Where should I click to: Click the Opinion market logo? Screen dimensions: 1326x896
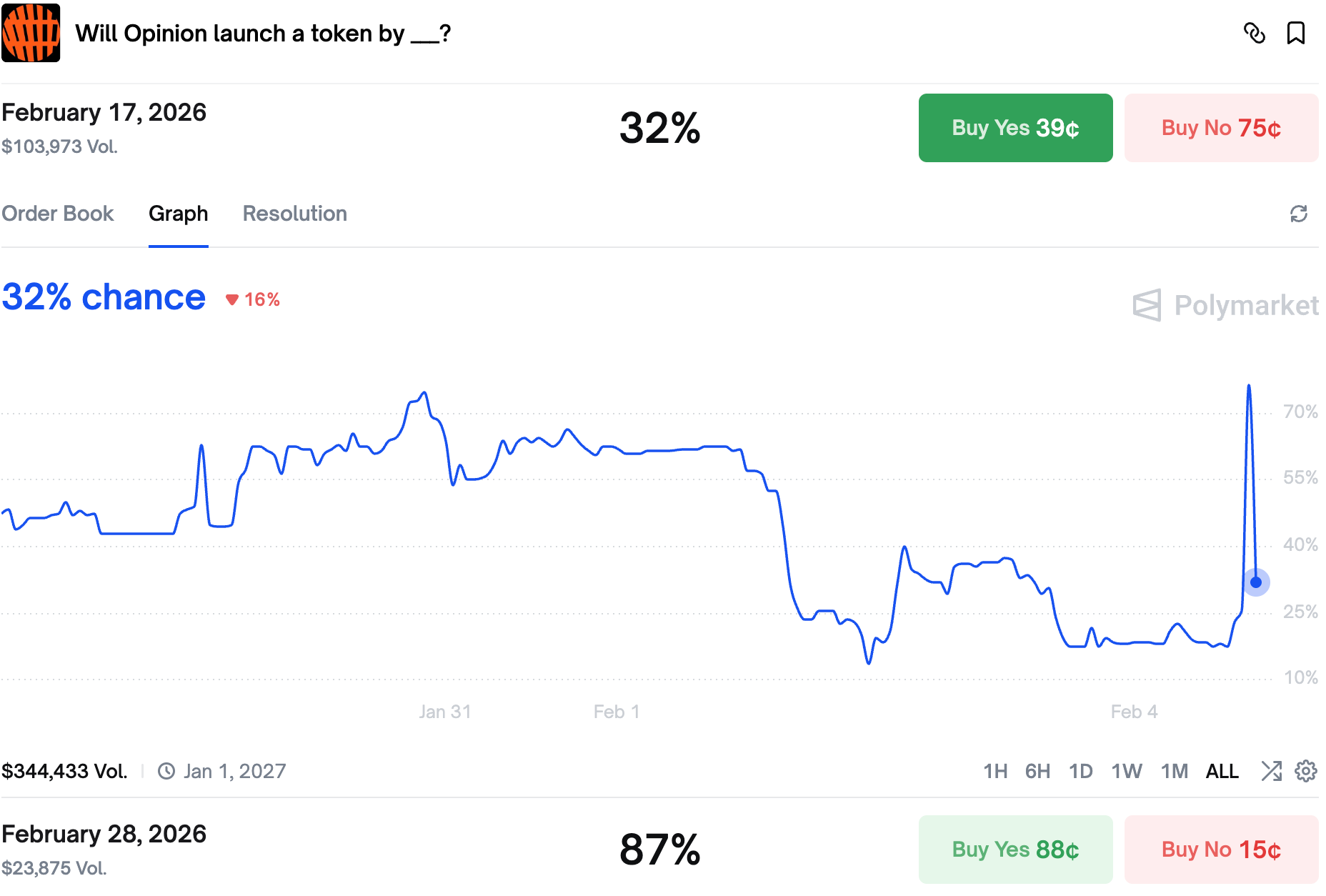click(x=31, y=33)
